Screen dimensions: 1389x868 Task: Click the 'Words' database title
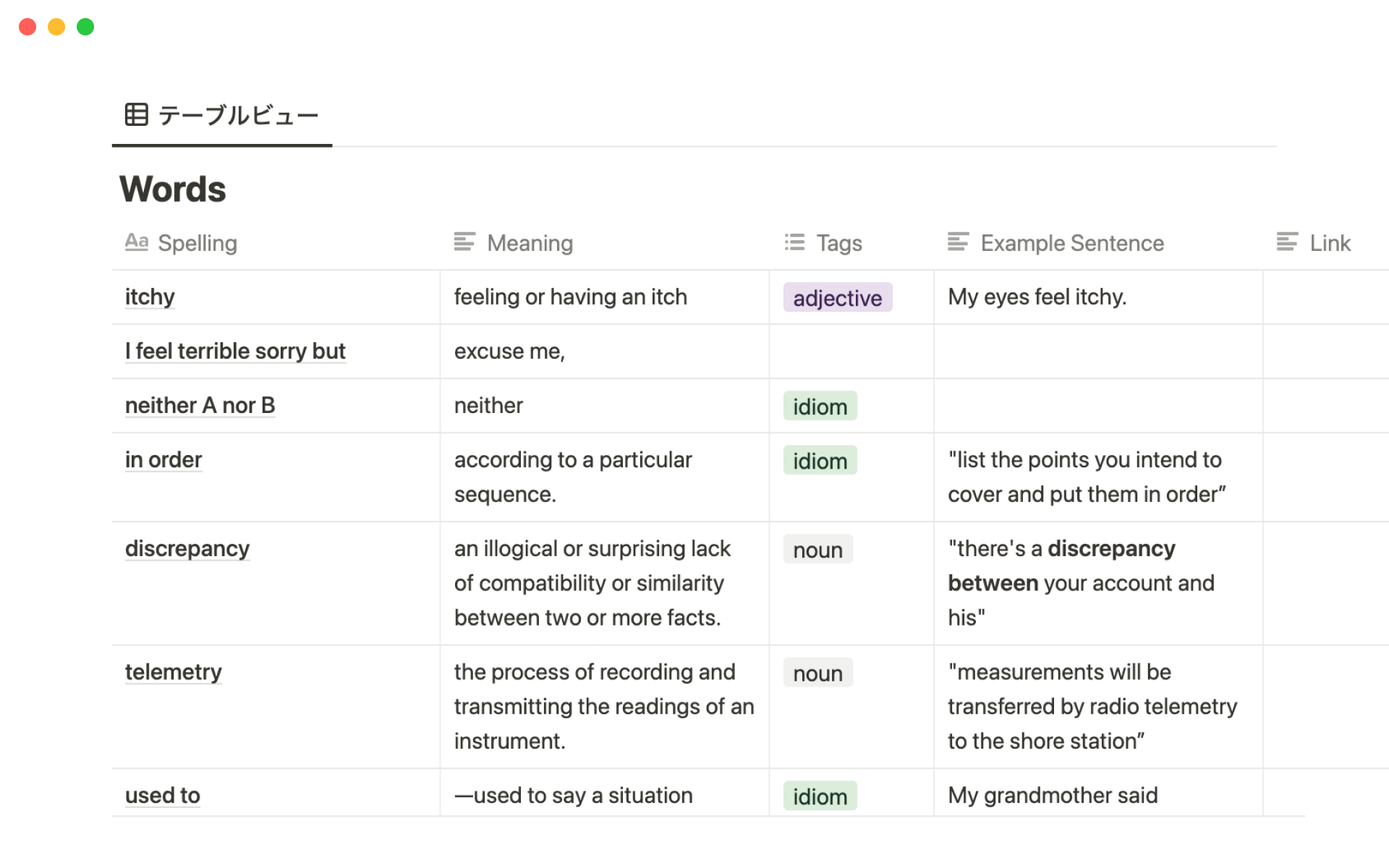(x=173, y=190)
